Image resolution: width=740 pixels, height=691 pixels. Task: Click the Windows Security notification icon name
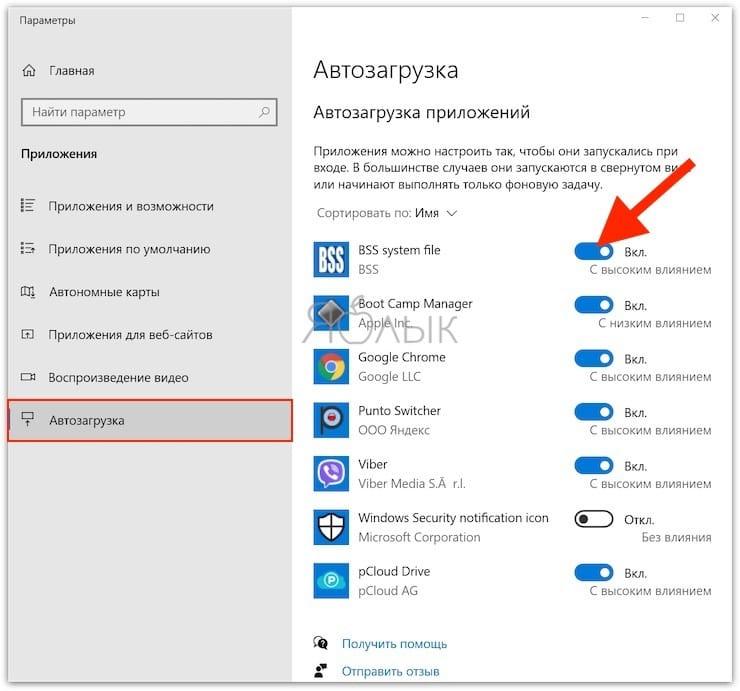coord(453,518)
